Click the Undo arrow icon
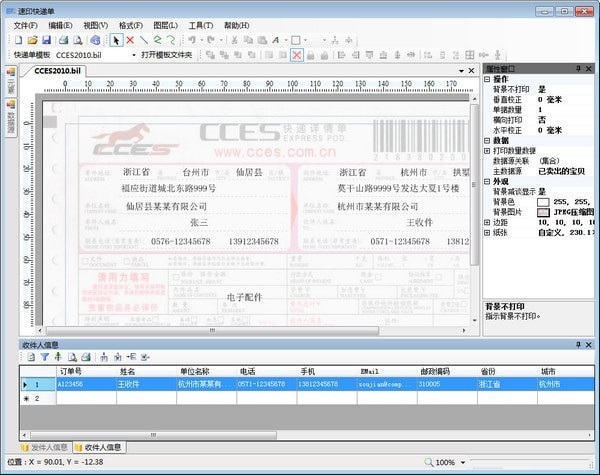The height and width of the screenshot is (475, 600). (192, 40)
